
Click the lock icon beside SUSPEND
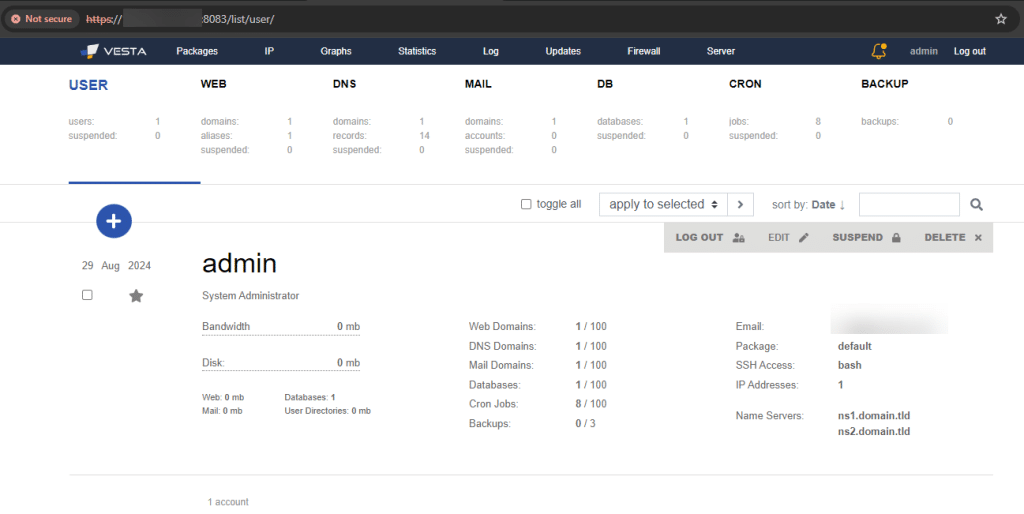896,238
